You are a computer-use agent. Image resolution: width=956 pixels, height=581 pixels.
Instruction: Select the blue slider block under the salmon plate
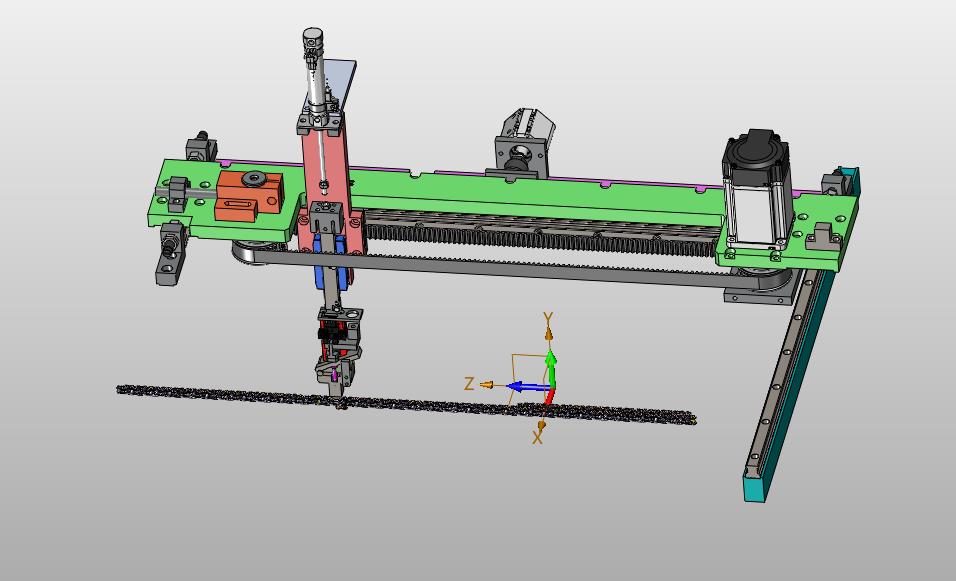click(332, 265)
